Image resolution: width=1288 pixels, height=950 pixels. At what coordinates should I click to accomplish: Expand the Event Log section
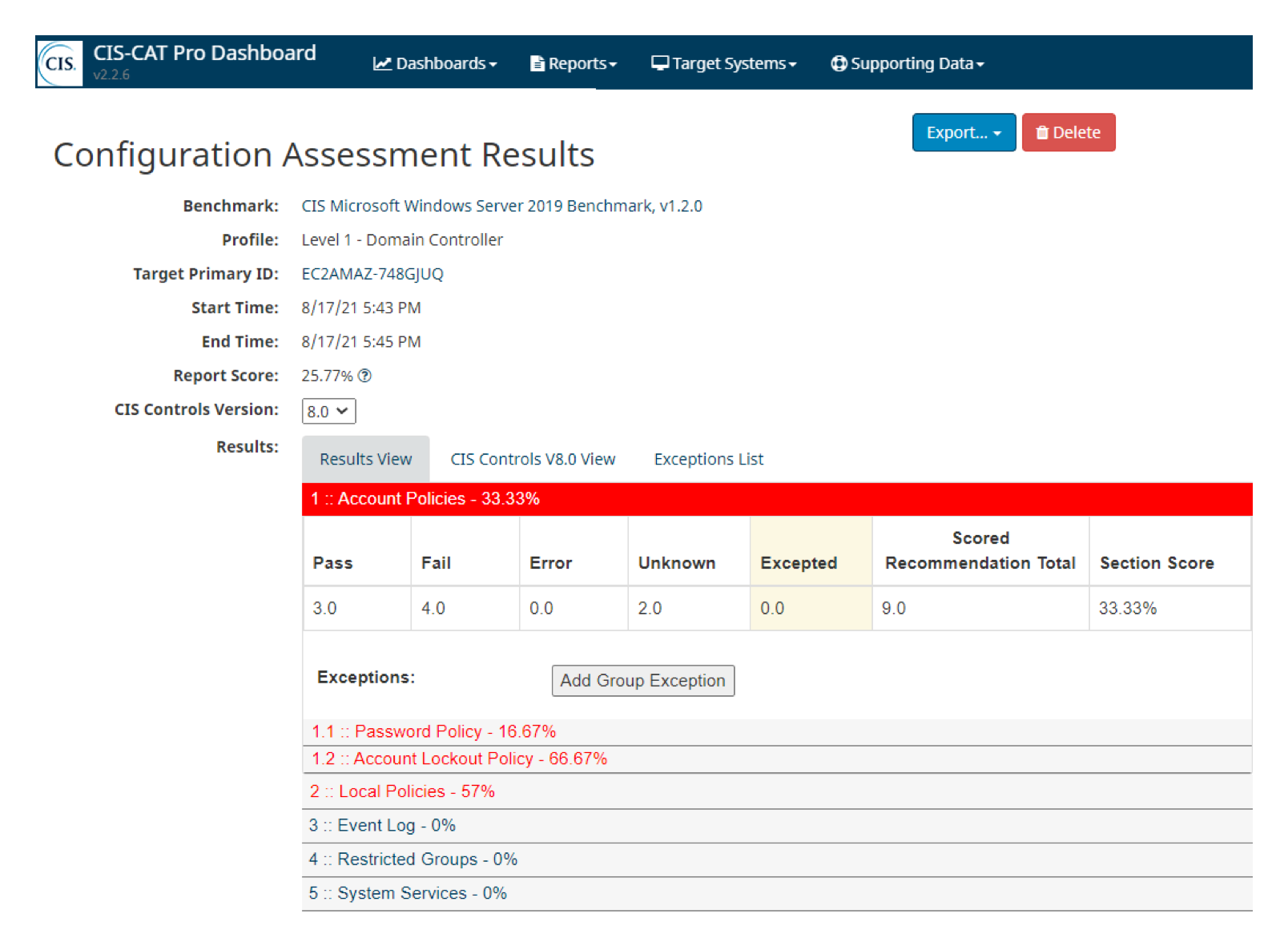click(x=777, y=825)
